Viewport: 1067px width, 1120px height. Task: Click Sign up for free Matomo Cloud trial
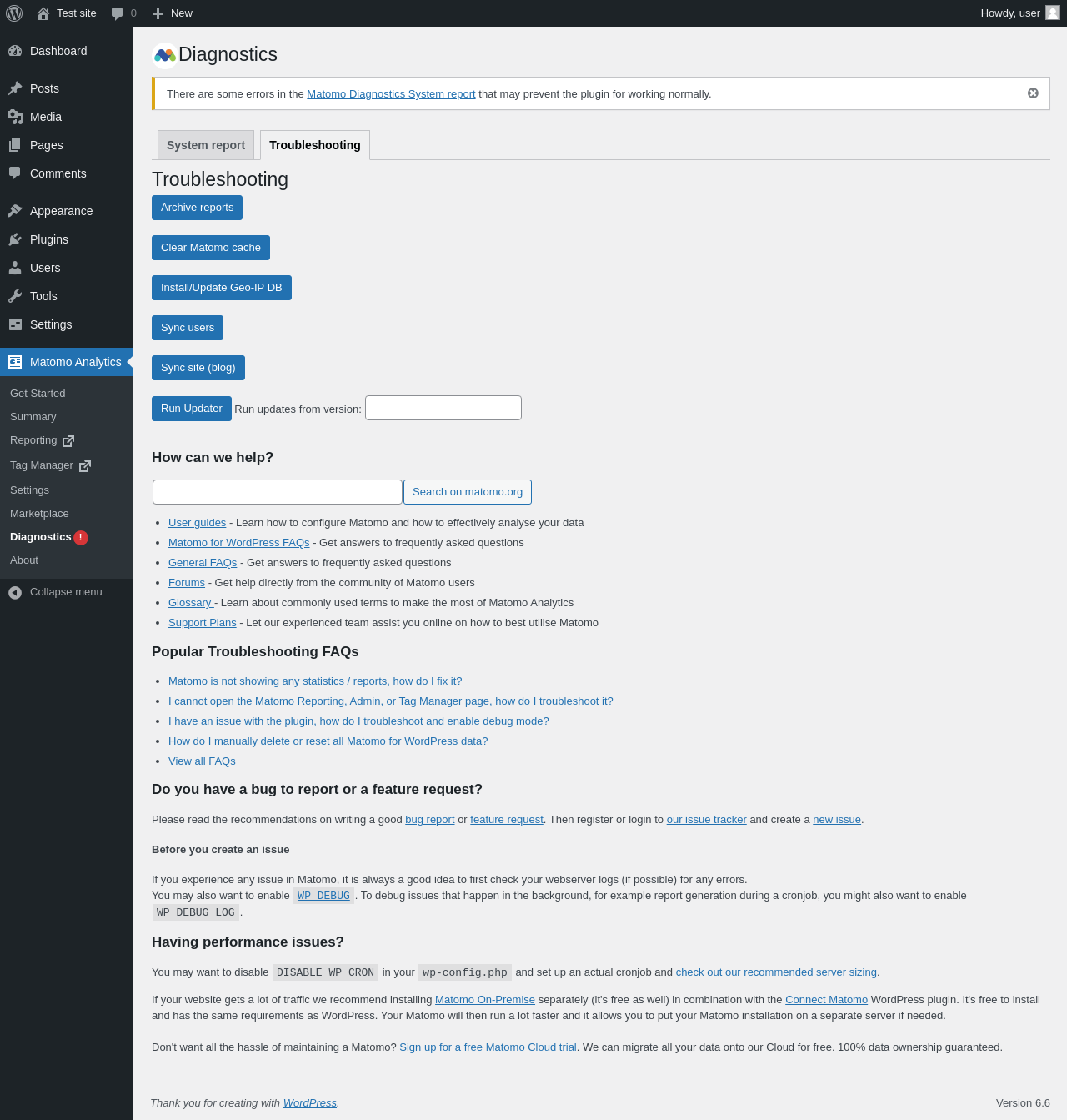(x=488, y=1047)
